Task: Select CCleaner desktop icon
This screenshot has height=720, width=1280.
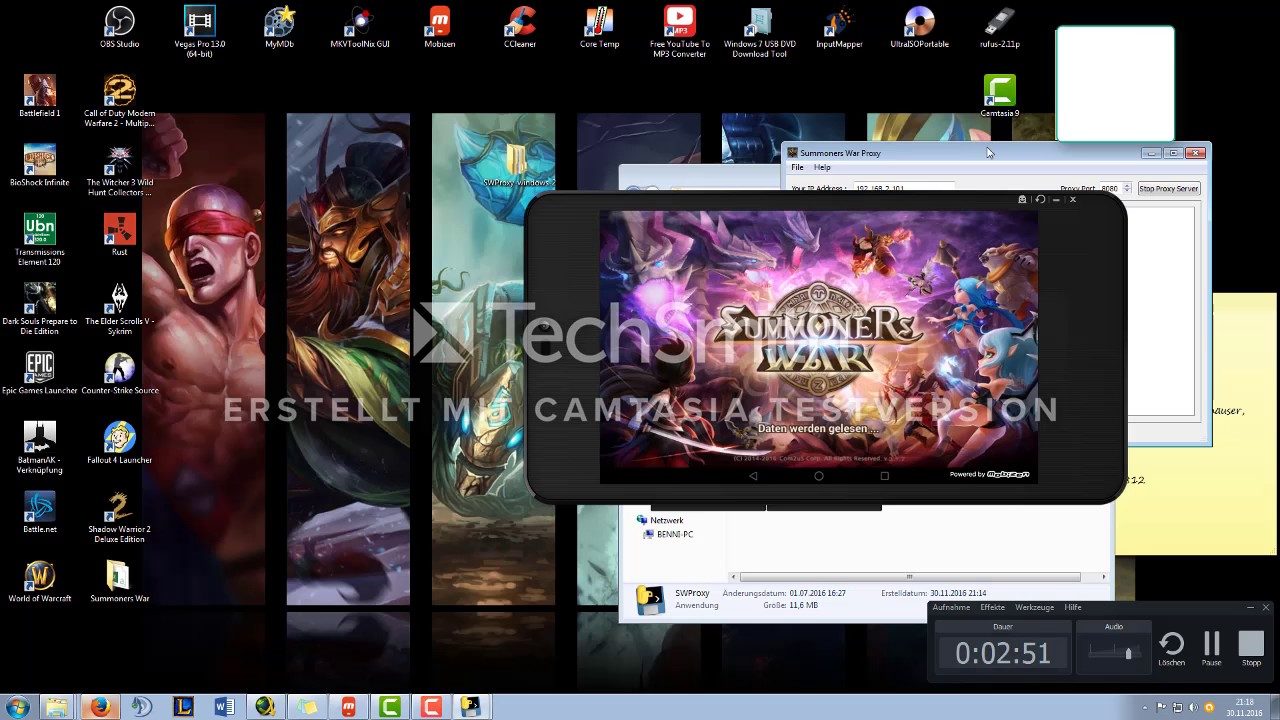Action: coord(520,27)
